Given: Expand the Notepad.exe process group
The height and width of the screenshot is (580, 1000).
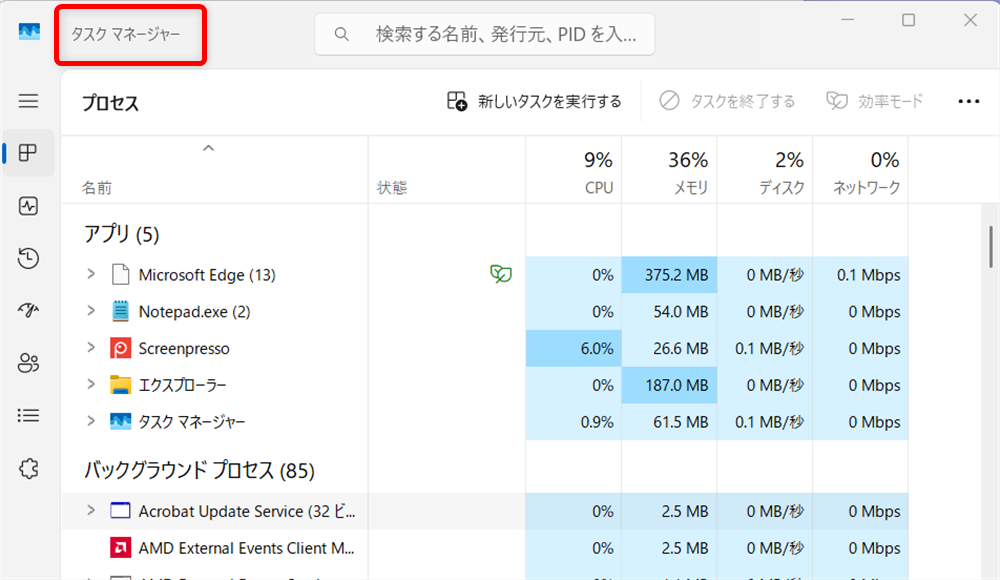Looking at the screenshot, I should (x=89, y=311).
